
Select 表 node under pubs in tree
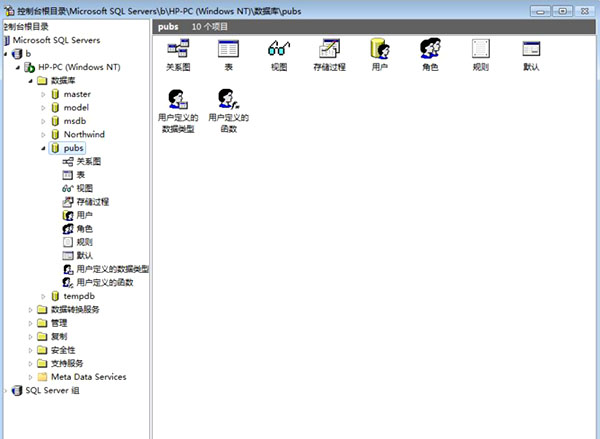click(80, 175)
